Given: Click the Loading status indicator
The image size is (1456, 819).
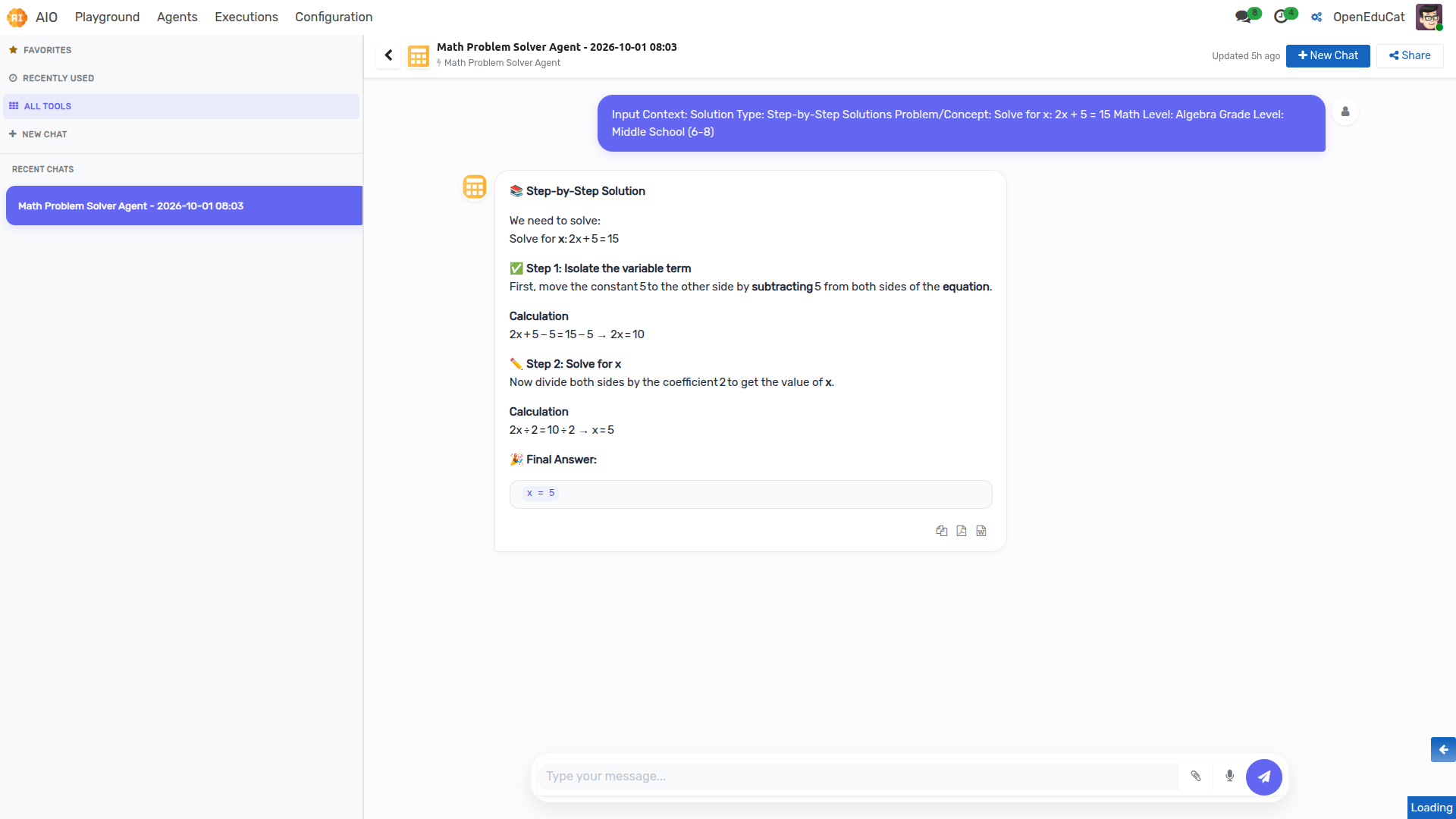Looking at the screenshot, I should [1432, 808].
